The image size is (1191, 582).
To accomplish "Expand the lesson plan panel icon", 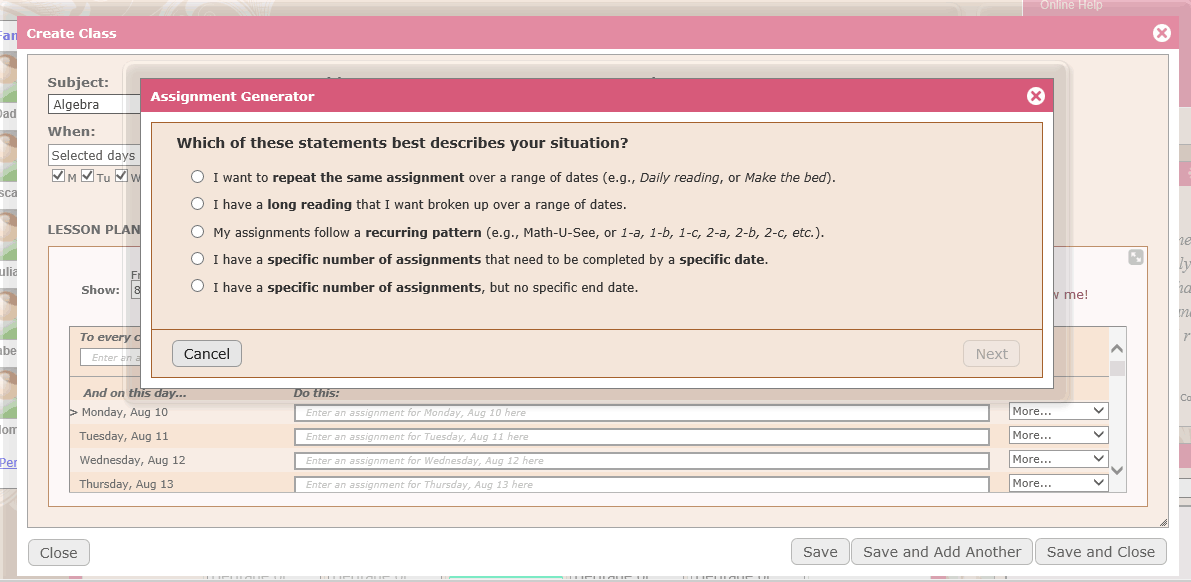I will pos(1136,258).
